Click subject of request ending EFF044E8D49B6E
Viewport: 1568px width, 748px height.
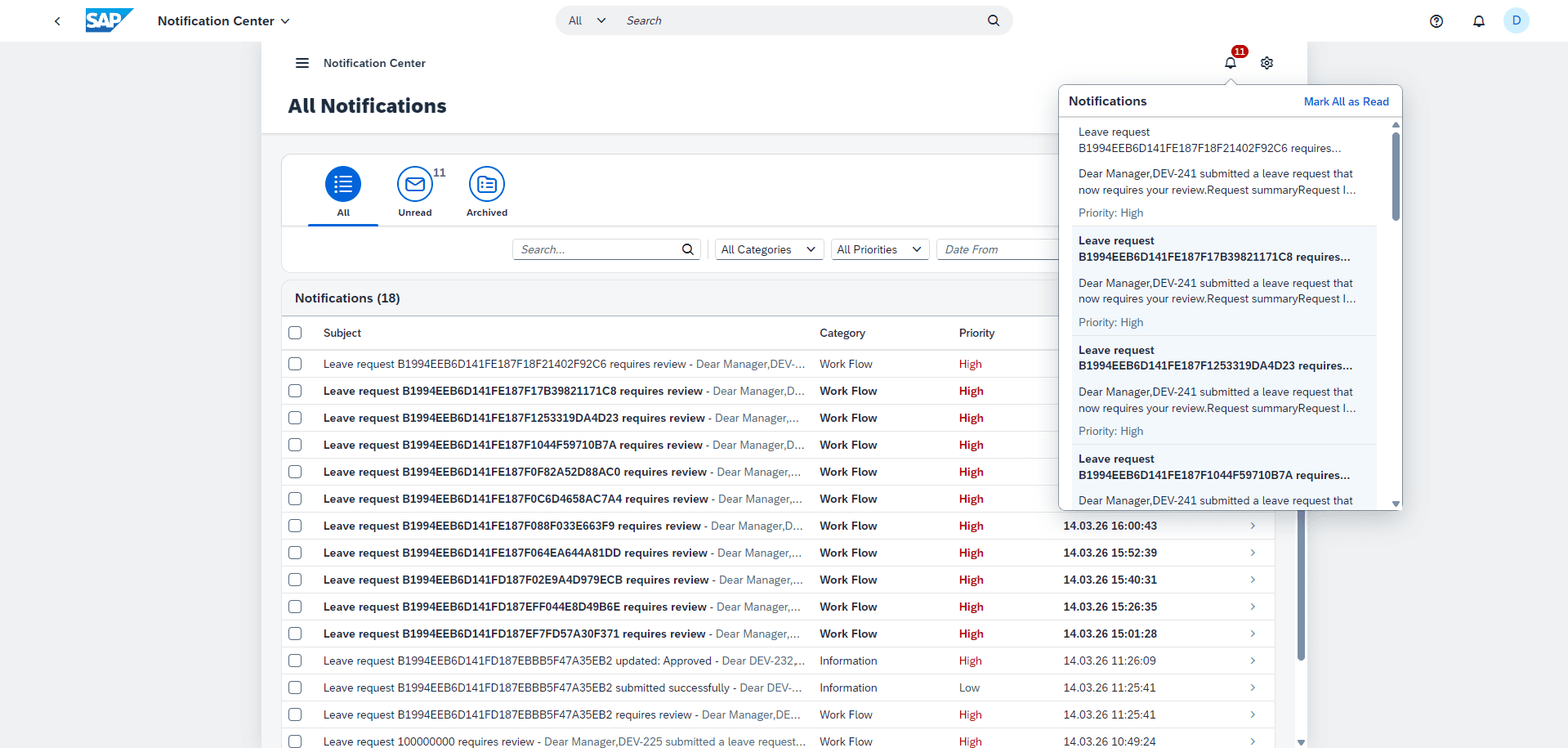pyautogui.click(x=515, y=607)
